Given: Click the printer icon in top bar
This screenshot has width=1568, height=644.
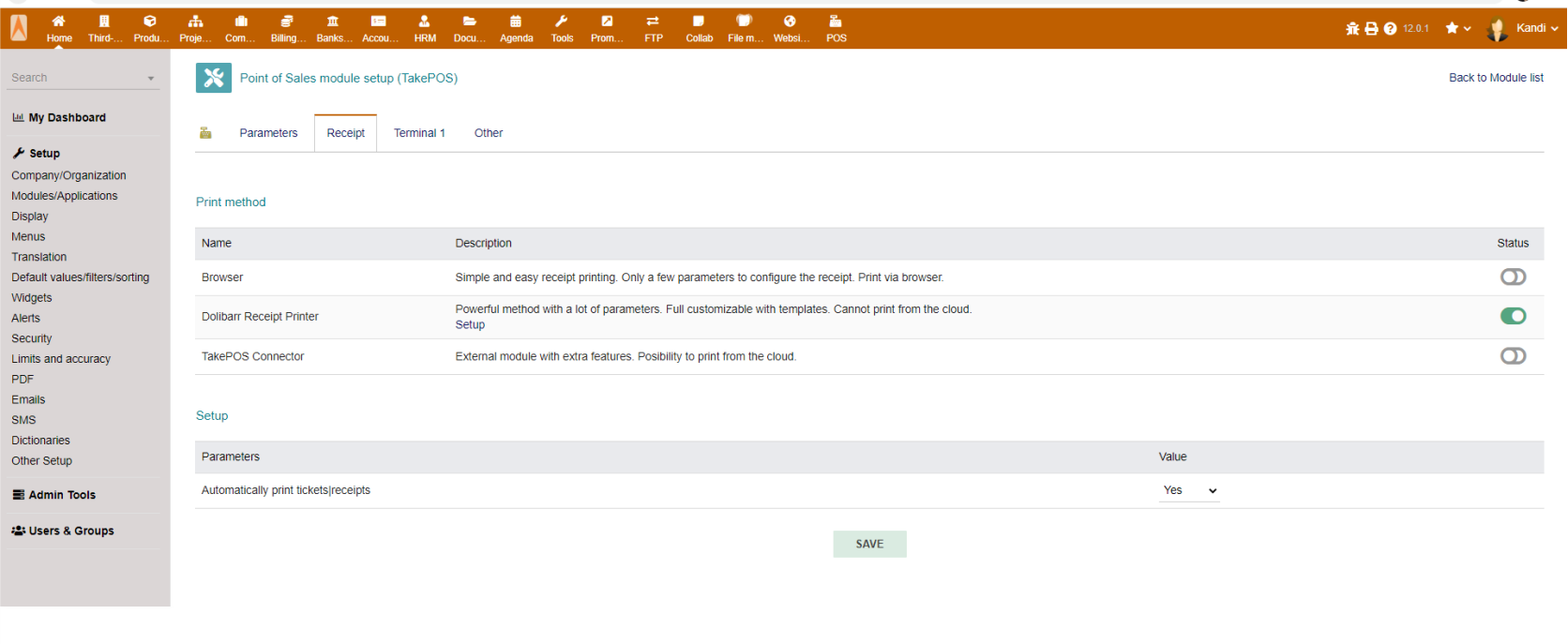Looking at the screenshot, I should [x=1371, y=28].
